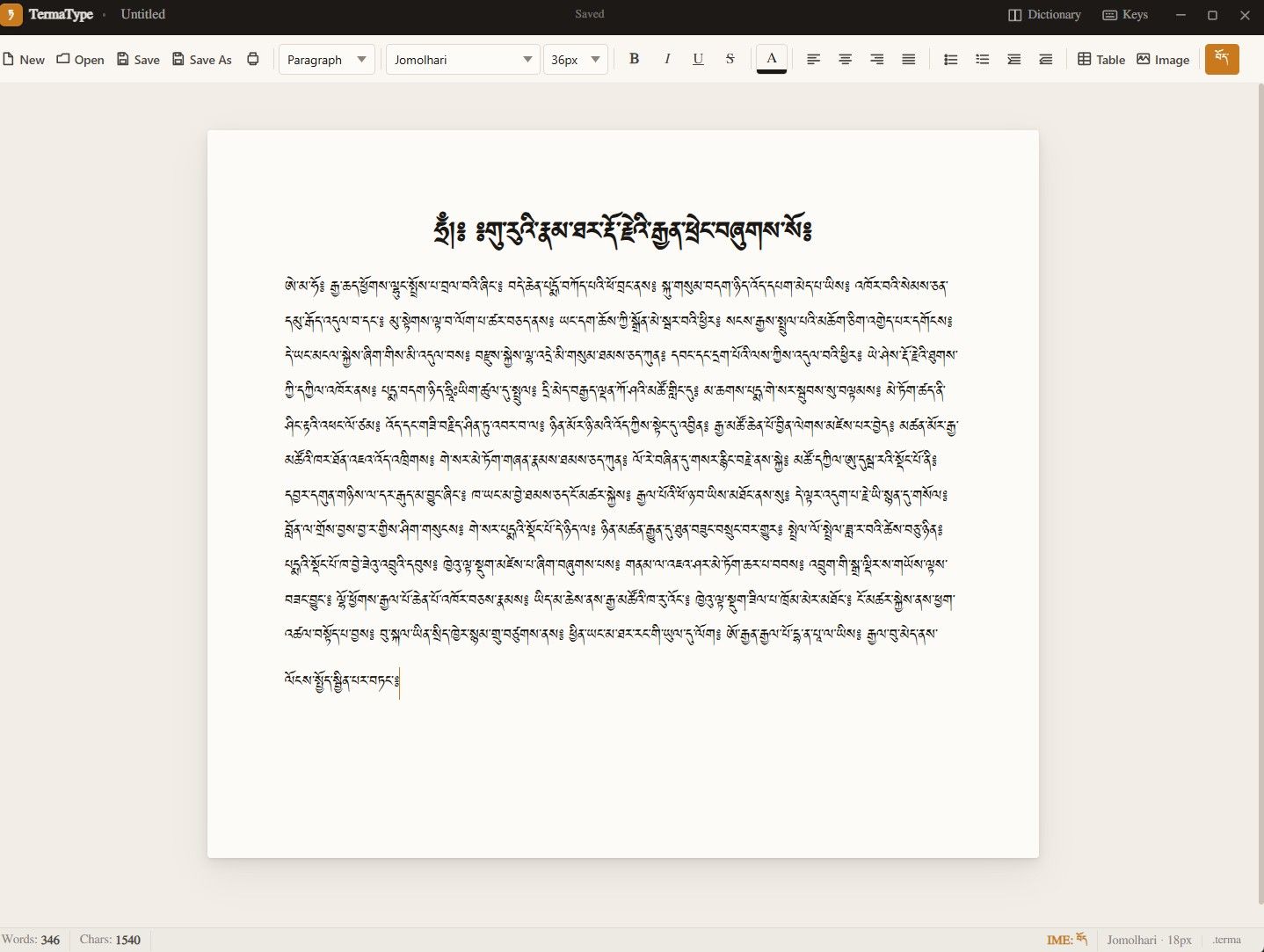Screen dimensions: 1264x952
Task: Insert an Image into the document
Action: (x=1162, y=59)
